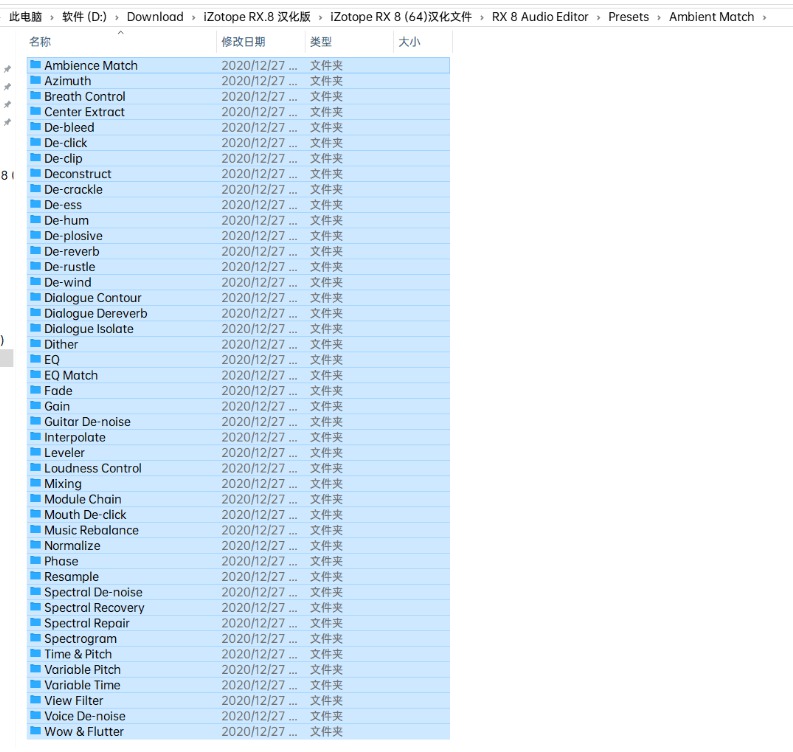793x752 pixels.
Task: Click the Deconstruct folder icon
Action: [35, 173]
